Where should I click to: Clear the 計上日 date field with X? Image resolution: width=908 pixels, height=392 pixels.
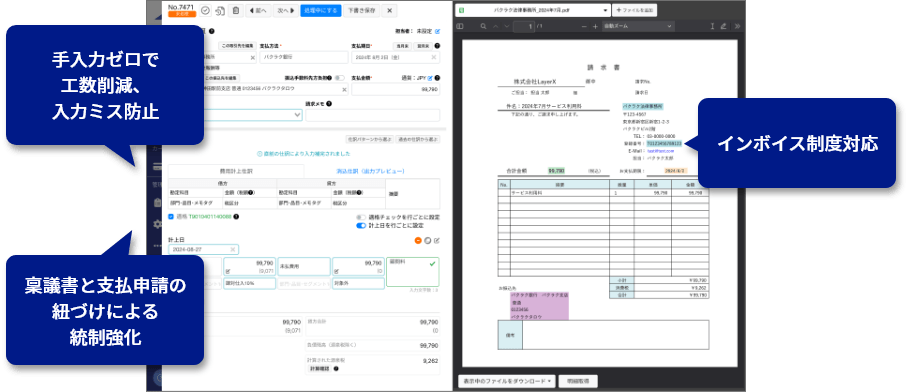point(233,250)
